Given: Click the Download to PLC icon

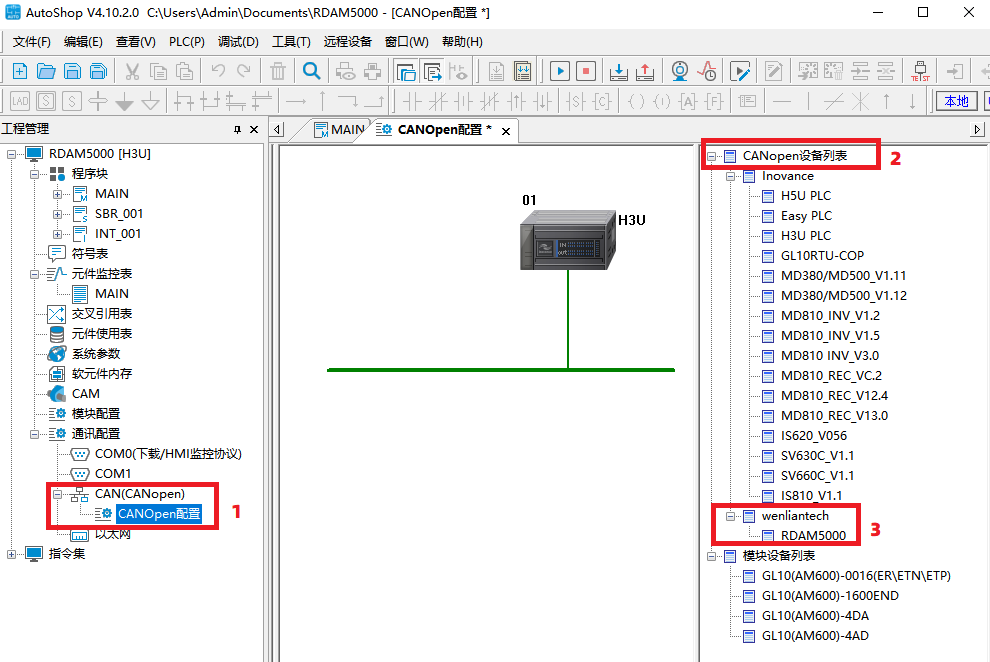Looking at the screenshot, I should pos(619,71).
